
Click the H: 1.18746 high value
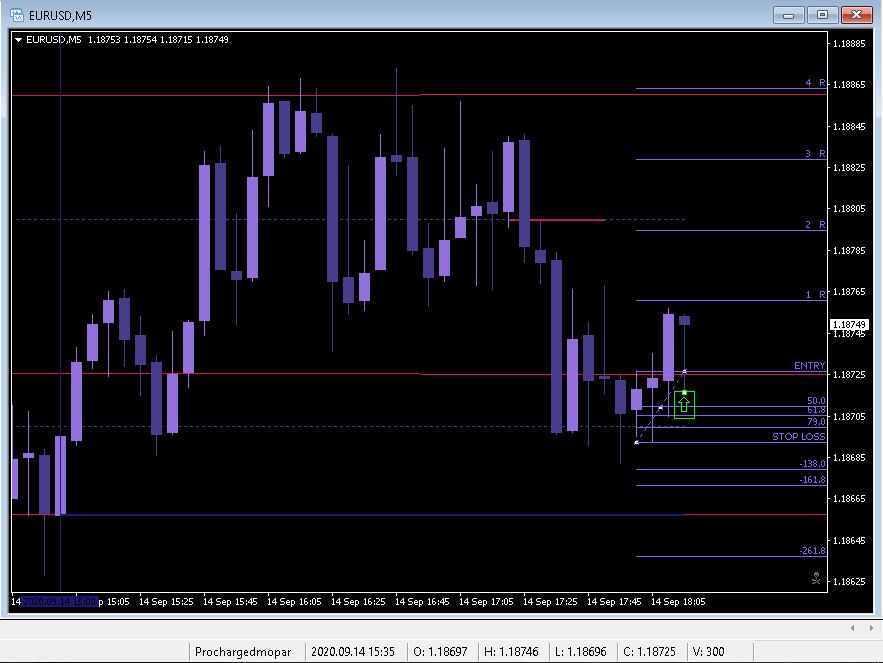(x=511, y=652)
